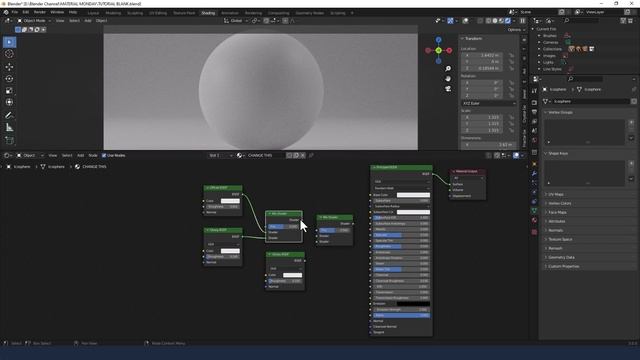Click the add vertex group plus button
Viewport: 640px width, 360px height.
[x=631, y=122]
